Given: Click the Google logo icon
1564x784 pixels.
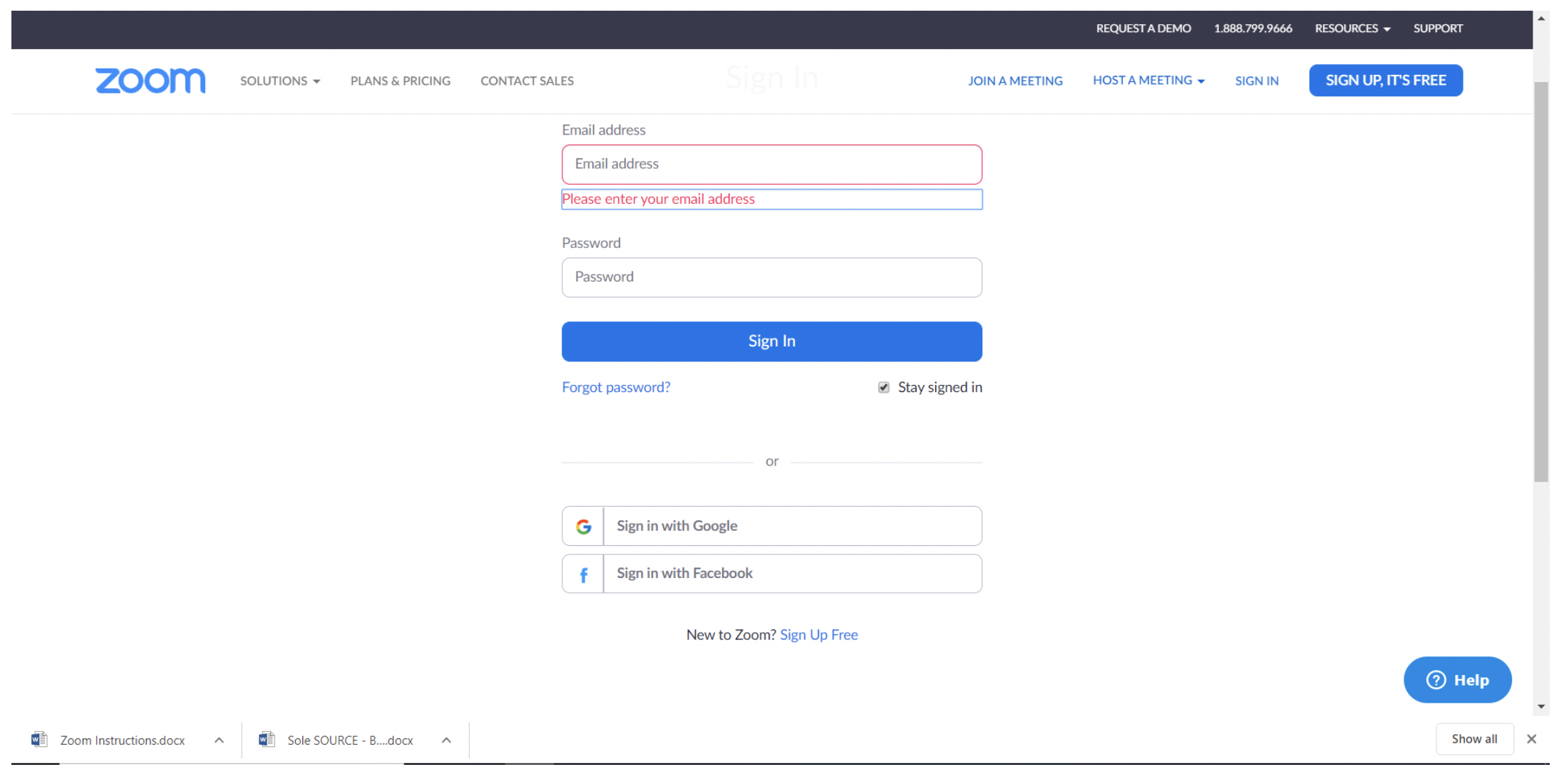Looking at the screenshot, I should [584, 527].
